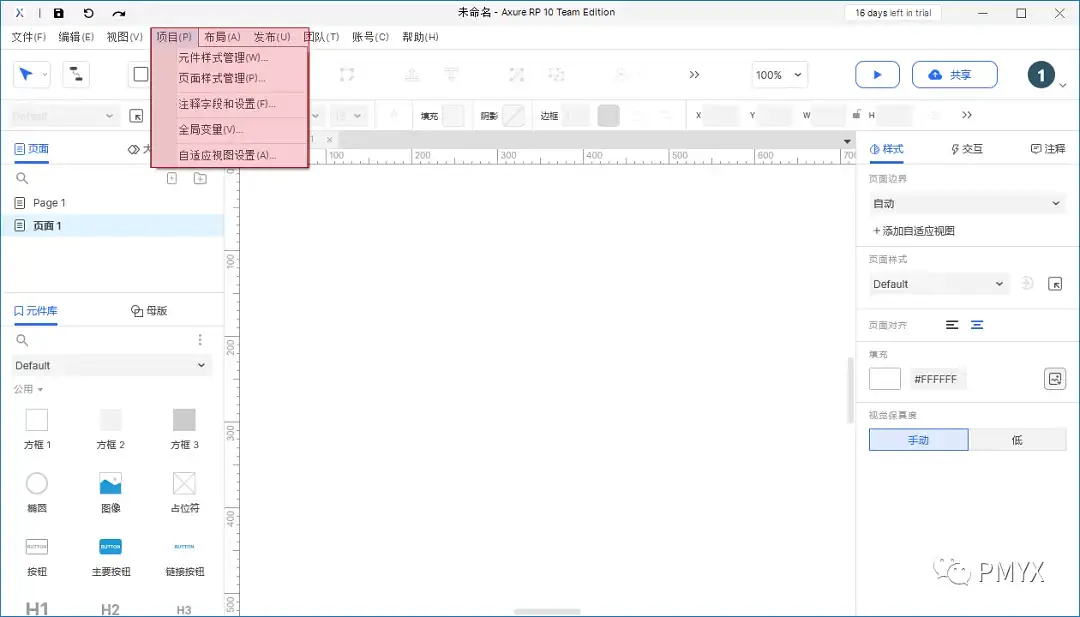Add a new folder in the 页面 panel

[198, 178]
